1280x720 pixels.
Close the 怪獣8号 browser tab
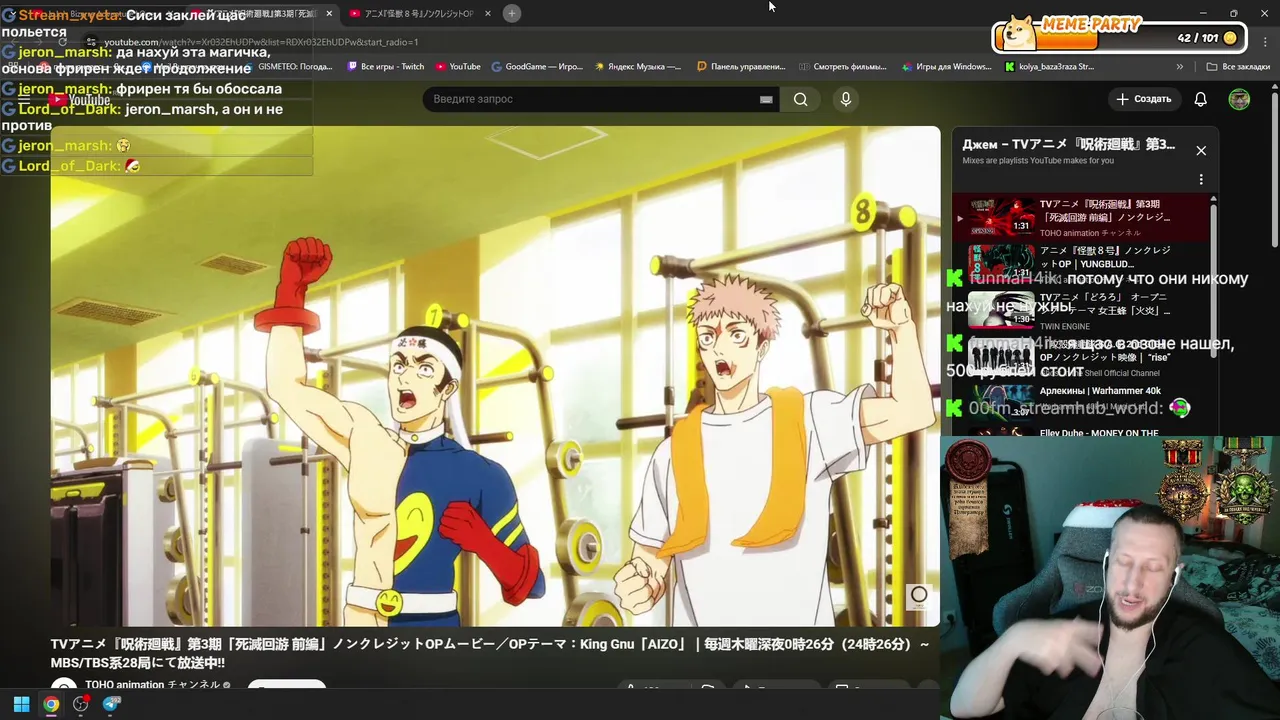pos(488,13)
